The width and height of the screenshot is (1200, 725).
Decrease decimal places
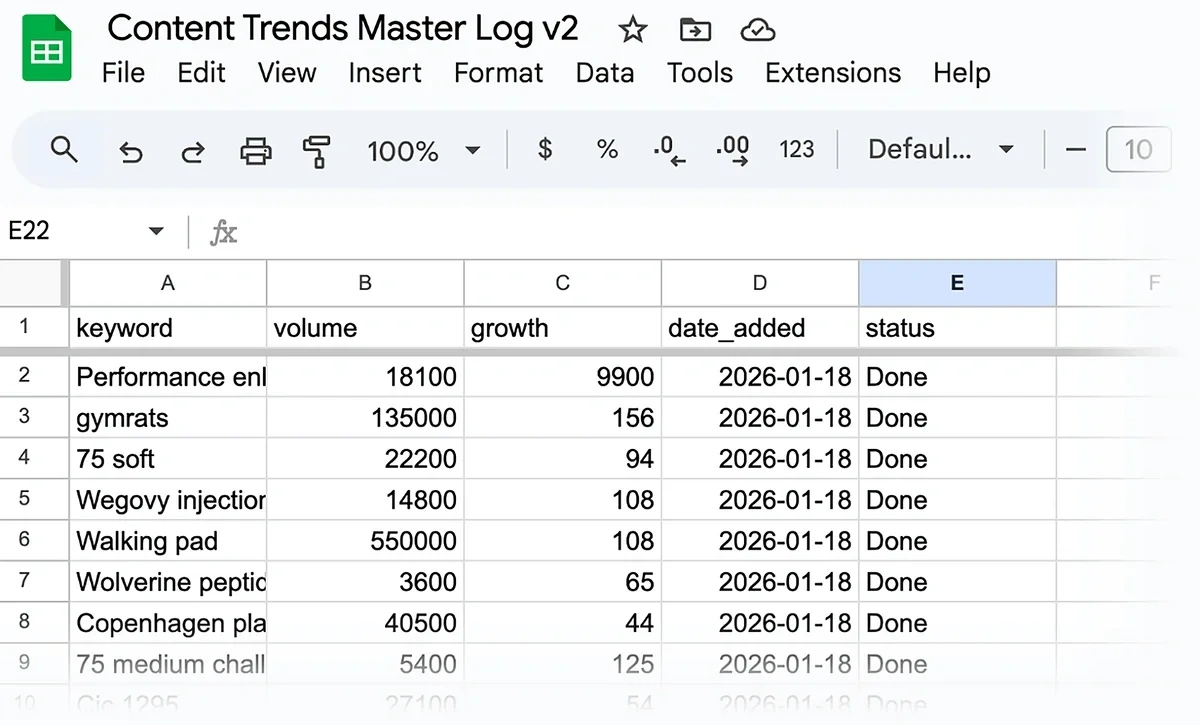coord(668,148)
